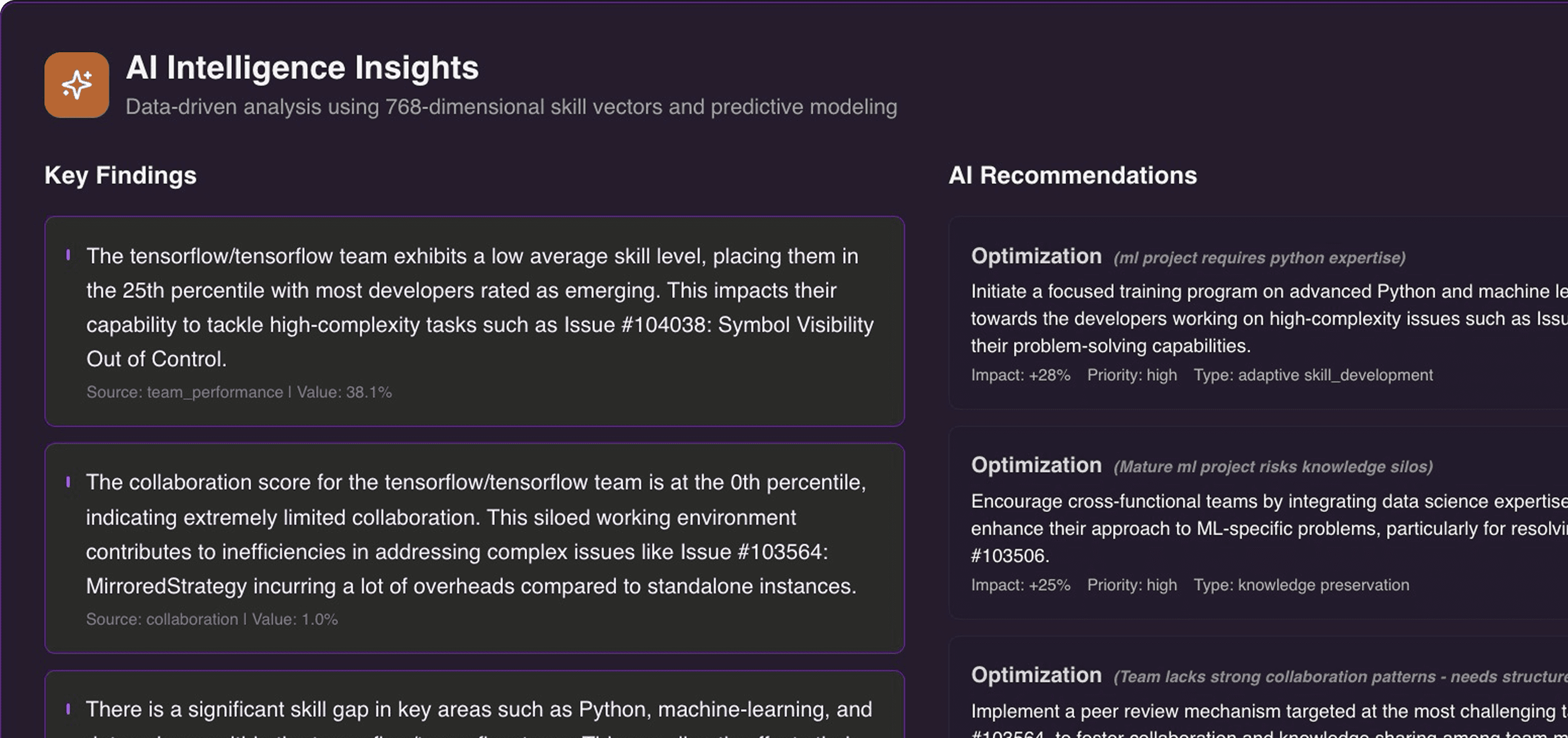Click the 'Impact: +28%' label
This screenshot has height=738, width=1568.
click(1020, 375)
